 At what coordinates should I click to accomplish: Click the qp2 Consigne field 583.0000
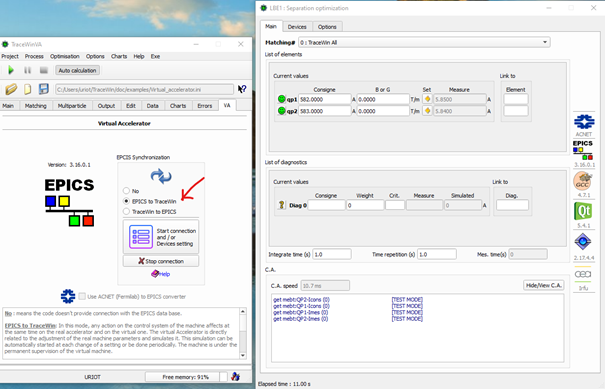click(x=324, y=111)
